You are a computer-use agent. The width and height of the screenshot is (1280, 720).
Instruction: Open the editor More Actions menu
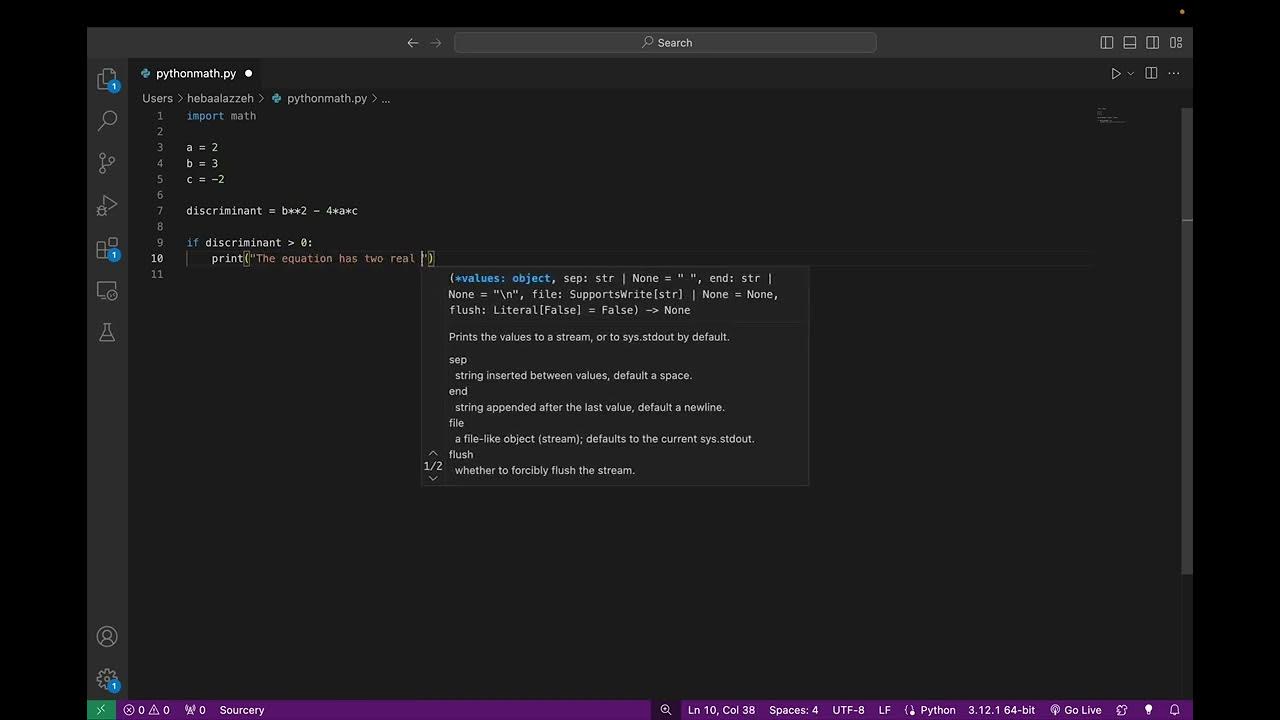(1174, 73)
